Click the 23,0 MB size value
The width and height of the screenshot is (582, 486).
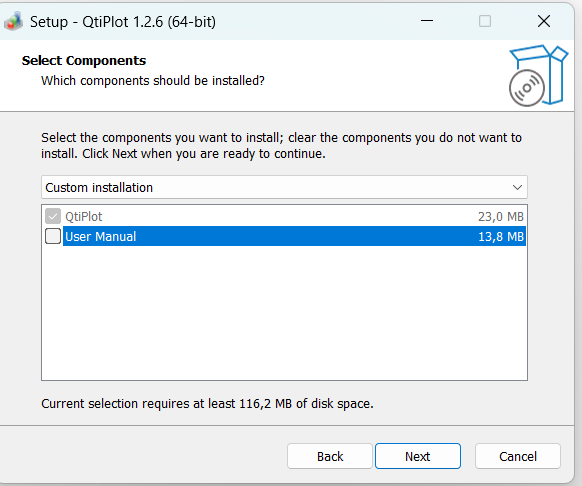tap(501, 216)
